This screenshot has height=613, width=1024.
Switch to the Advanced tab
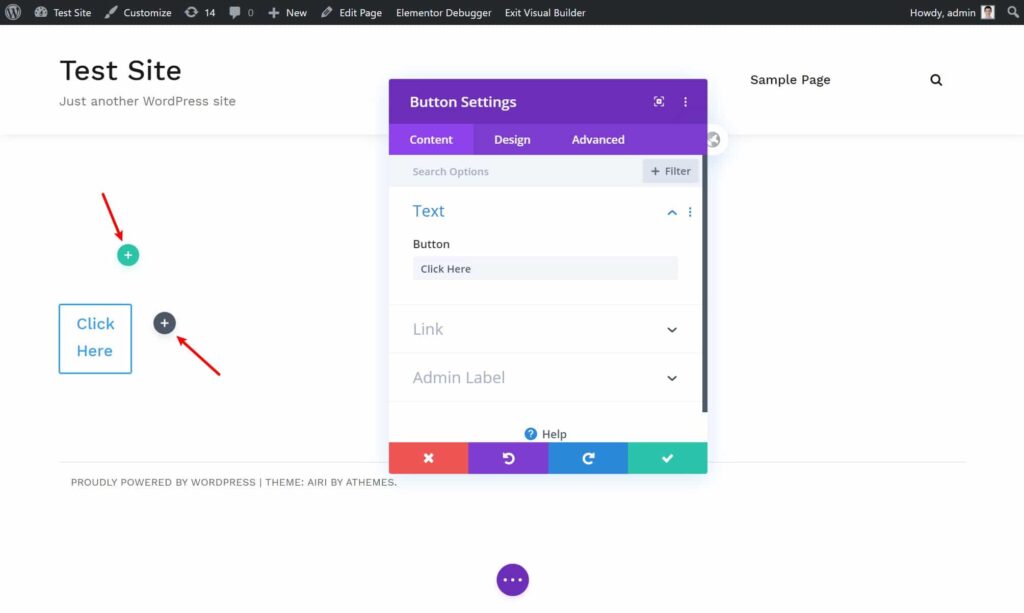[x=598, y=140]
